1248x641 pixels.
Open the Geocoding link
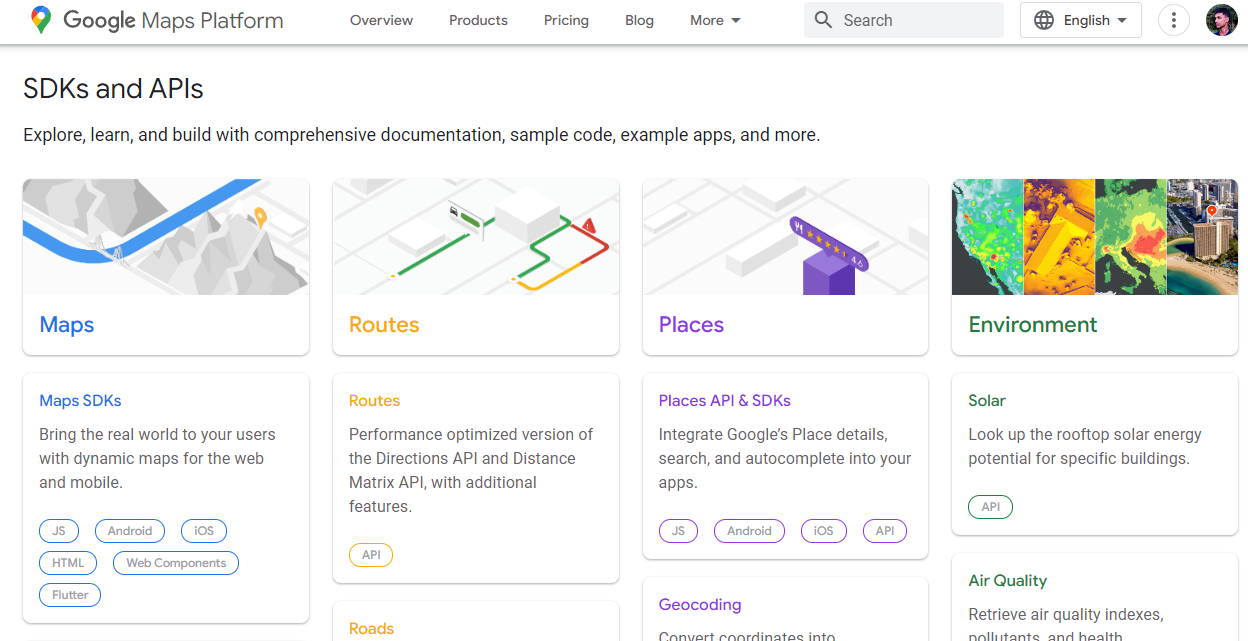(700, 605)
